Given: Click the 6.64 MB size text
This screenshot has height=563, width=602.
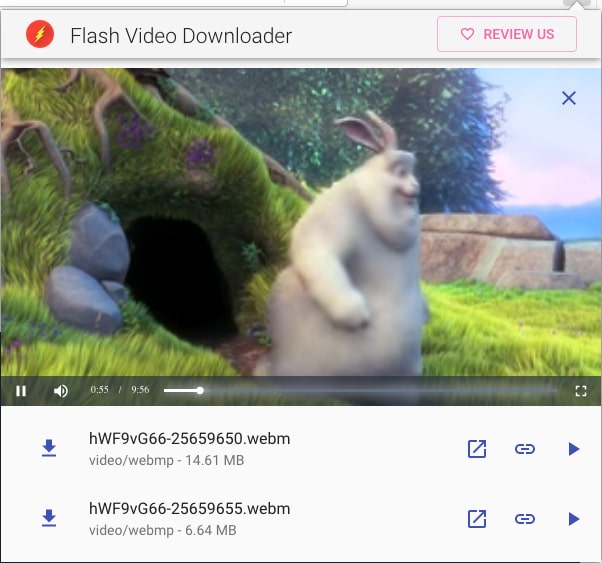Looking at the screenshot, I should pos(211,530).
